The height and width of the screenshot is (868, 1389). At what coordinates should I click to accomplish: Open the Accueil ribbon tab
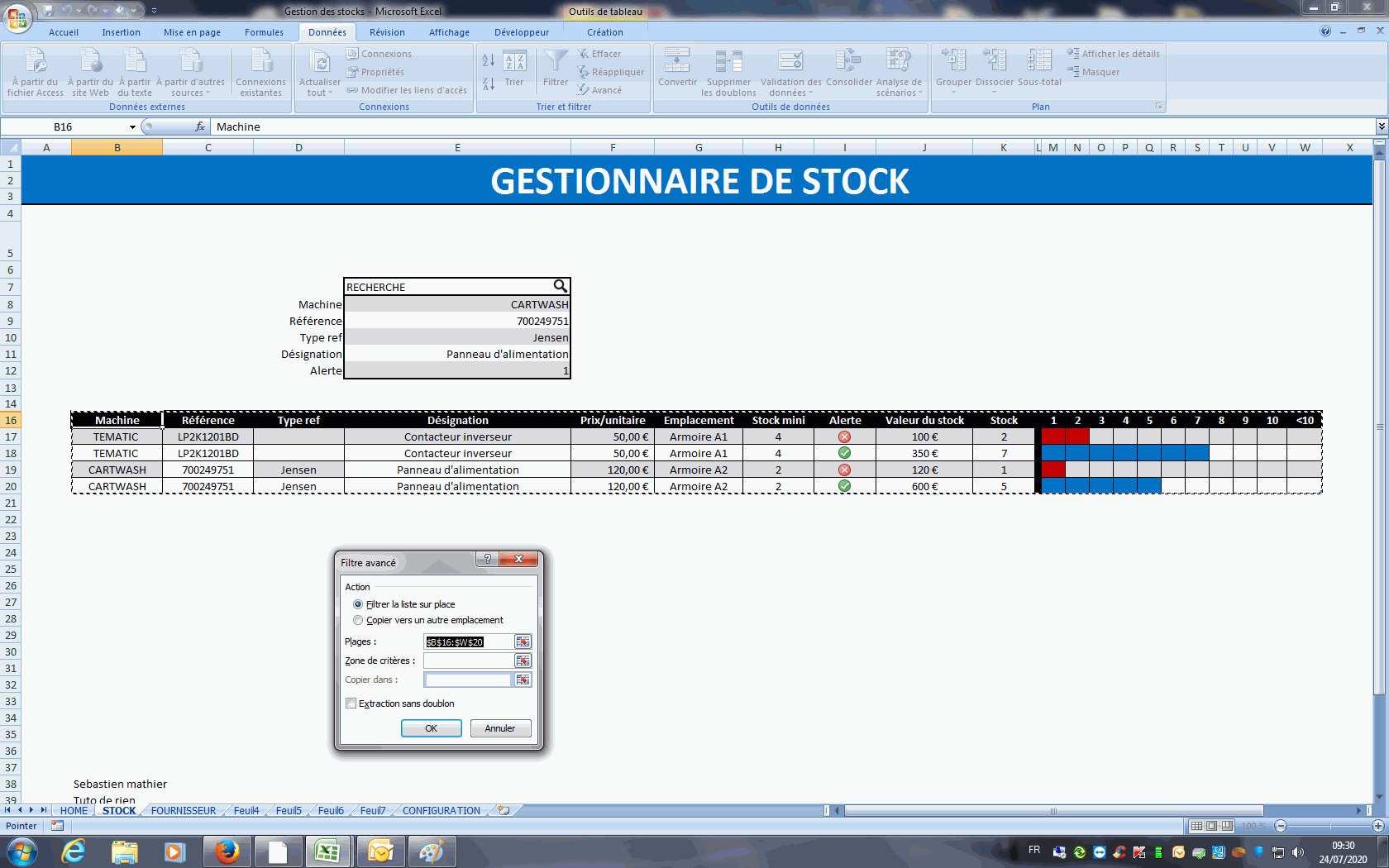64,32
